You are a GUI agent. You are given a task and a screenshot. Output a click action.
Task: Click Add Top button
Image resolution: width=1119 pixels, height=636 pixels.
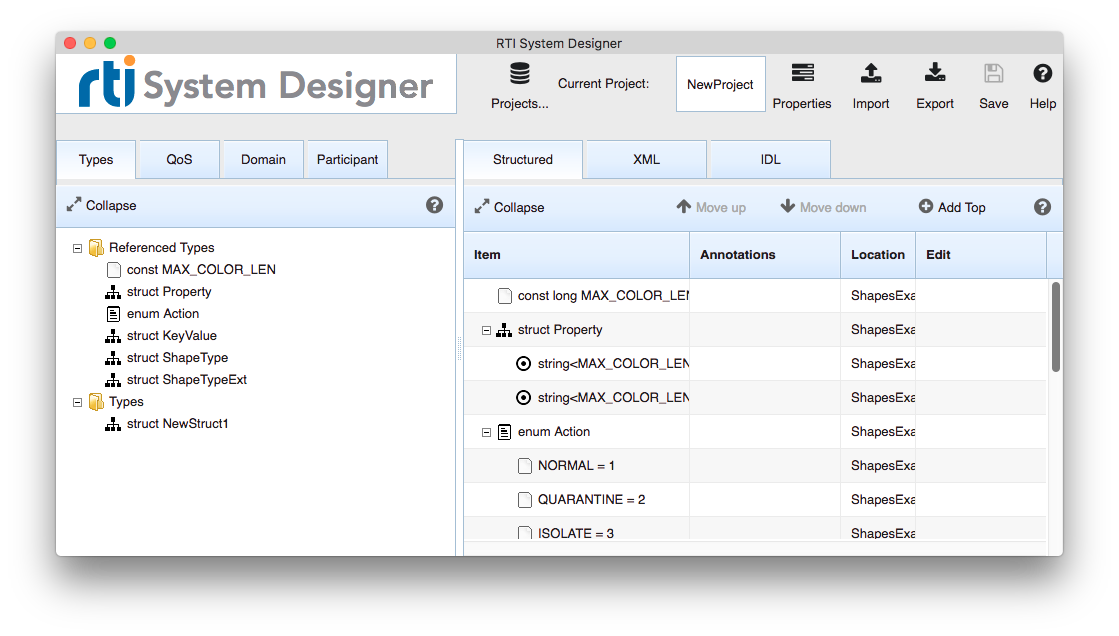tap(952, 207)
